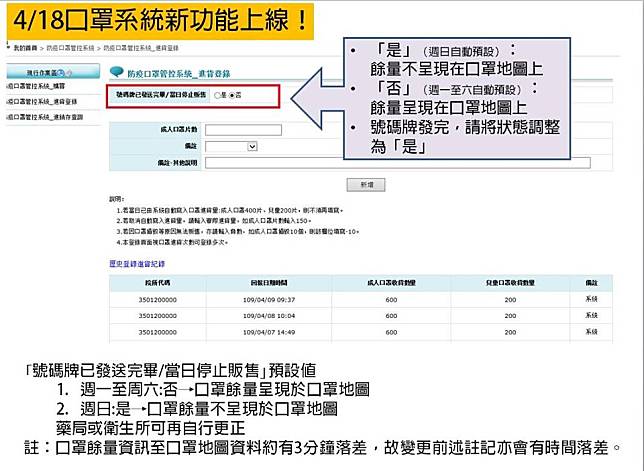Screen dimensions: 644x471
Task: Click the blue circle icon in 執行作業區 header
Action: coord(62,73)
